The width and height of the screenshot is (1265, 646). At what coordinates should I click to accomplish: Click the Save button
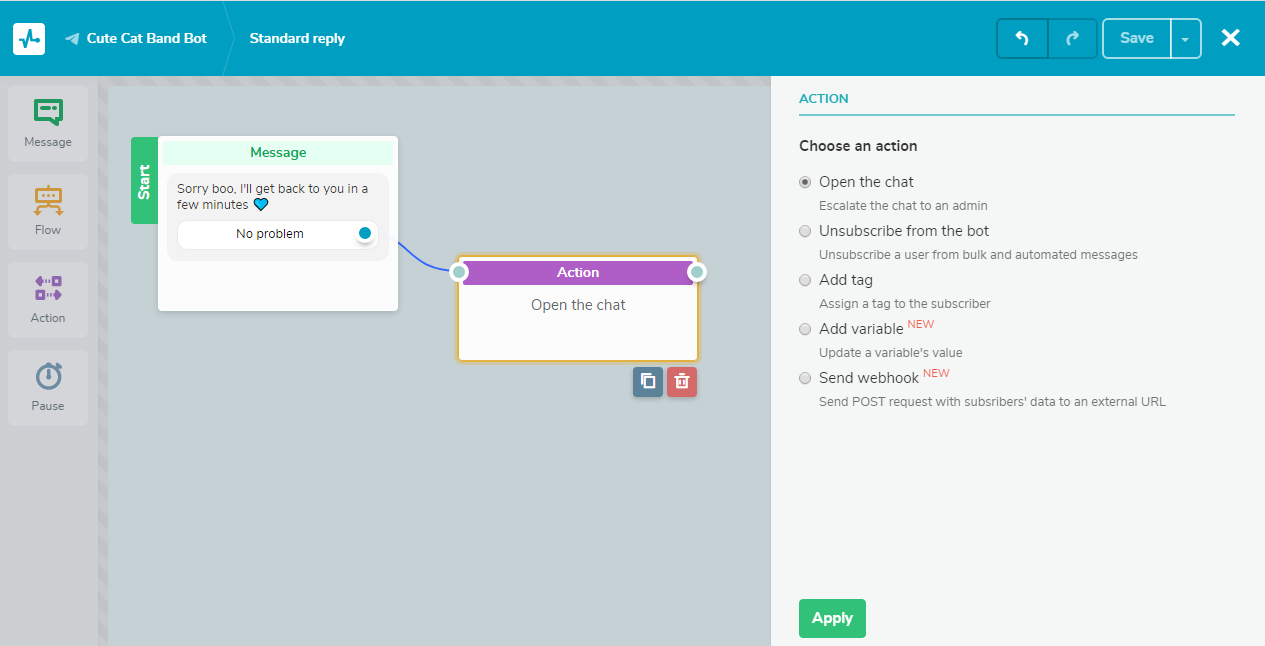[x=1136, y=38]
